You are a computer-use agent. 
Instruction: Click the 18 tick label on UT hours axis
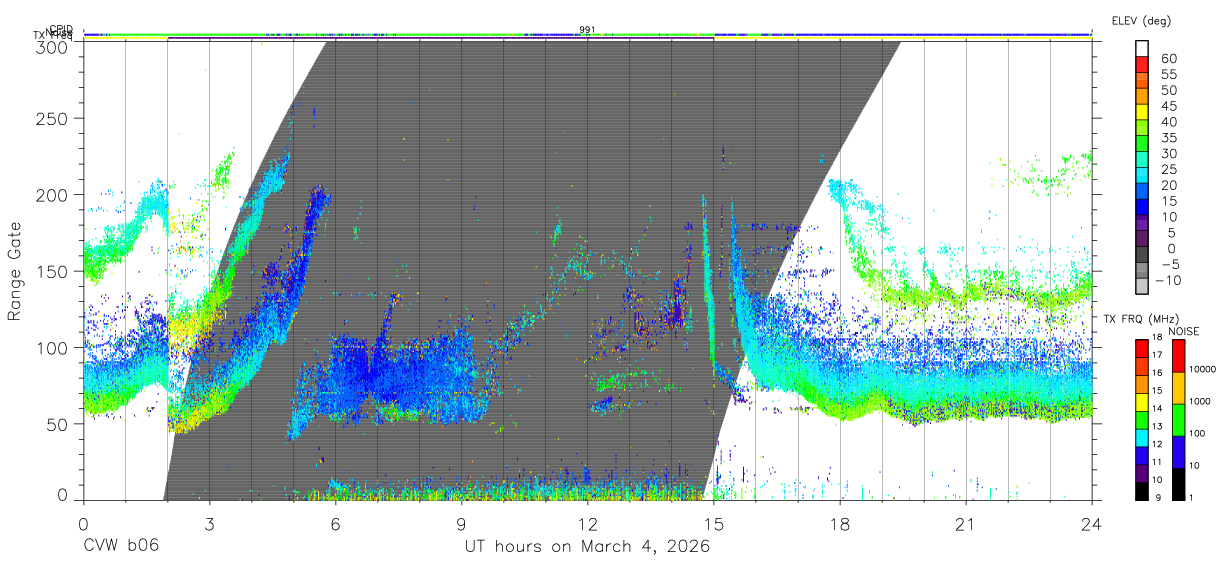coord(840,524)
